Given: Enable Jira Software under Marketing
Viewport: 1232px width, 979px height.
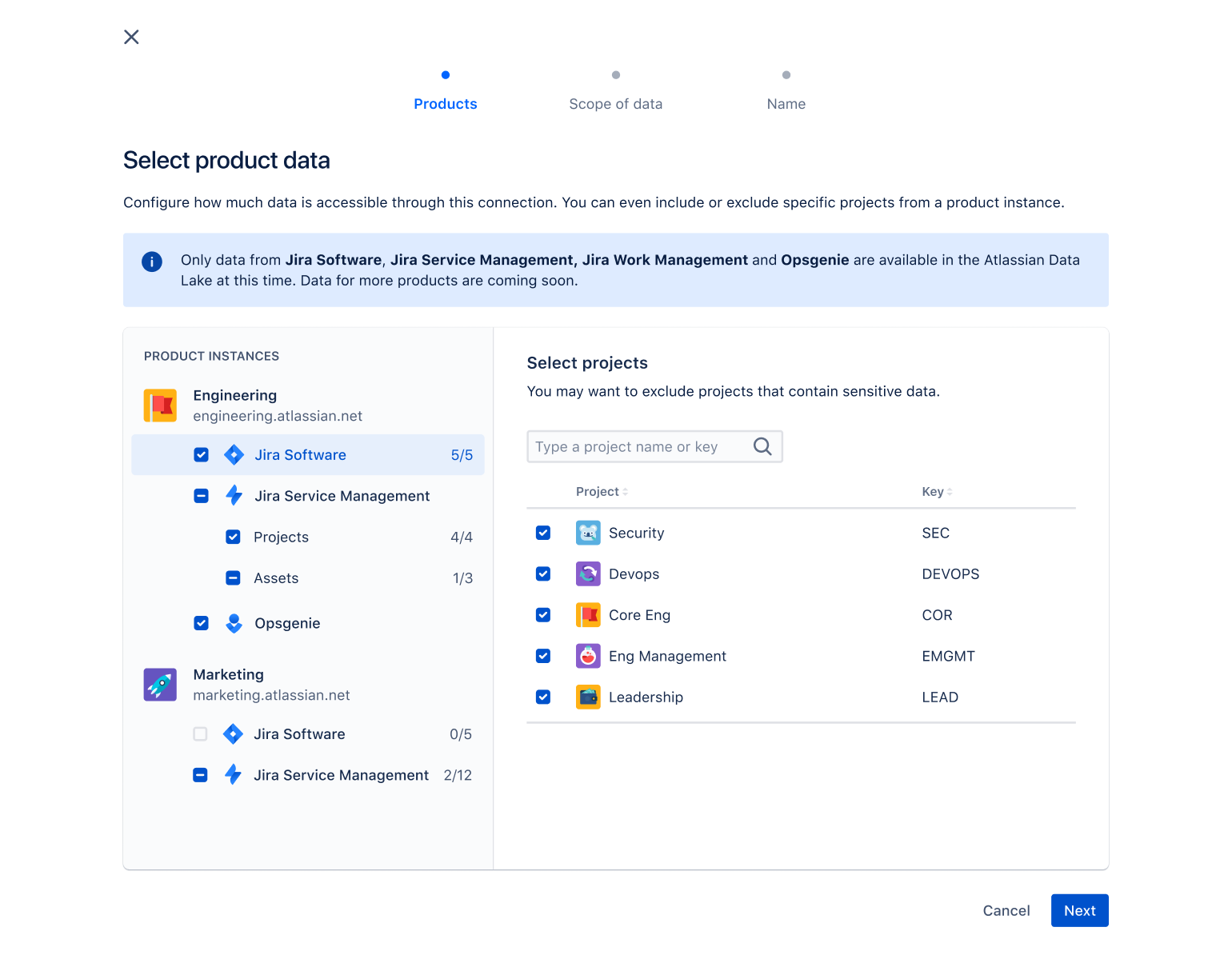Looking at the screenshot, I should [200, 733].
